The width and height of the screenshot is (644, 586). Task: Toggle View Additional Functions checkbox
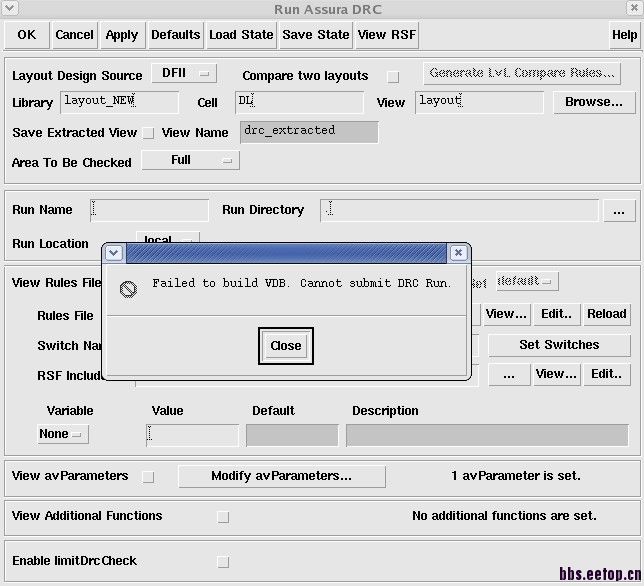(223, 517)
